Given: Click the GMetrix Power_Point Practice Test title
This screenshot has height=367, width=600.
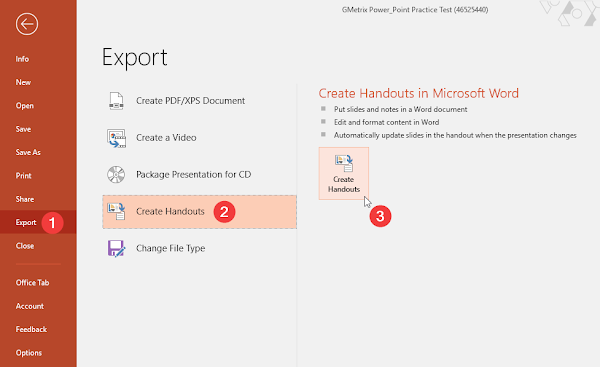Looking at the screenshot, I should (x=415, y=10).
